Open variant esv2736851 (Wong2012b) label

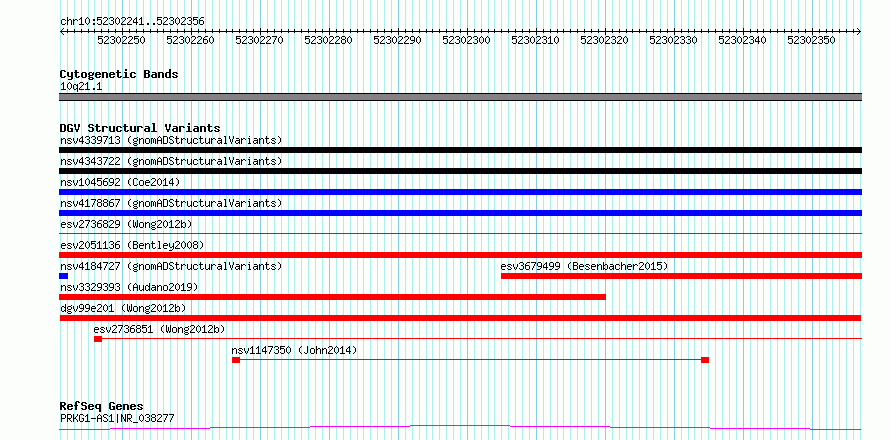tap(159, 329)
